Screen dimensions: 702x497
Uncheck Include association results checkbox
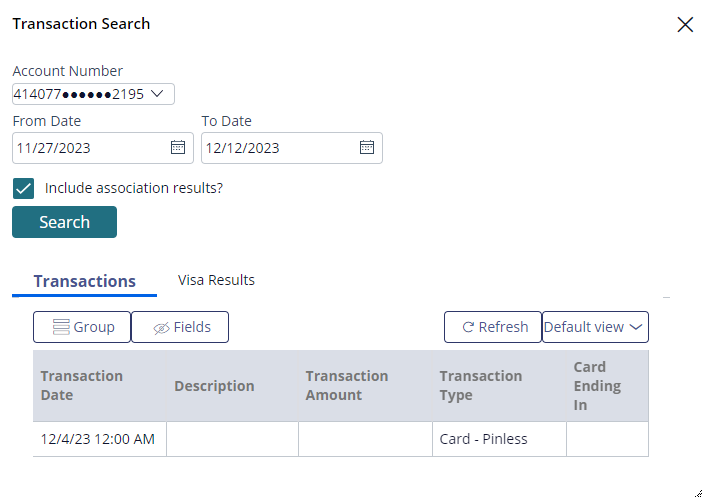pos(23,189)
